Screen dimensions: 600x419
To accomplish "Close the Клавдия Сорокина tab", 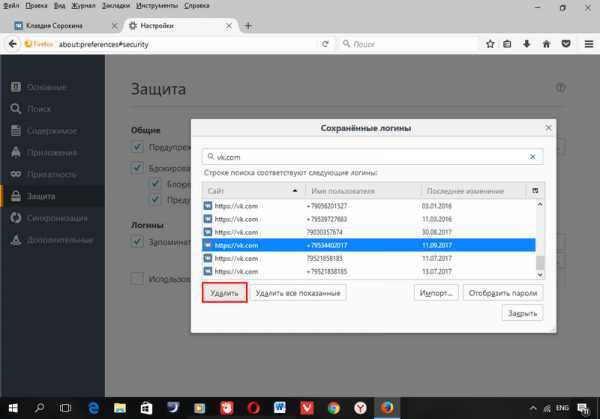I will coord(114,26).
